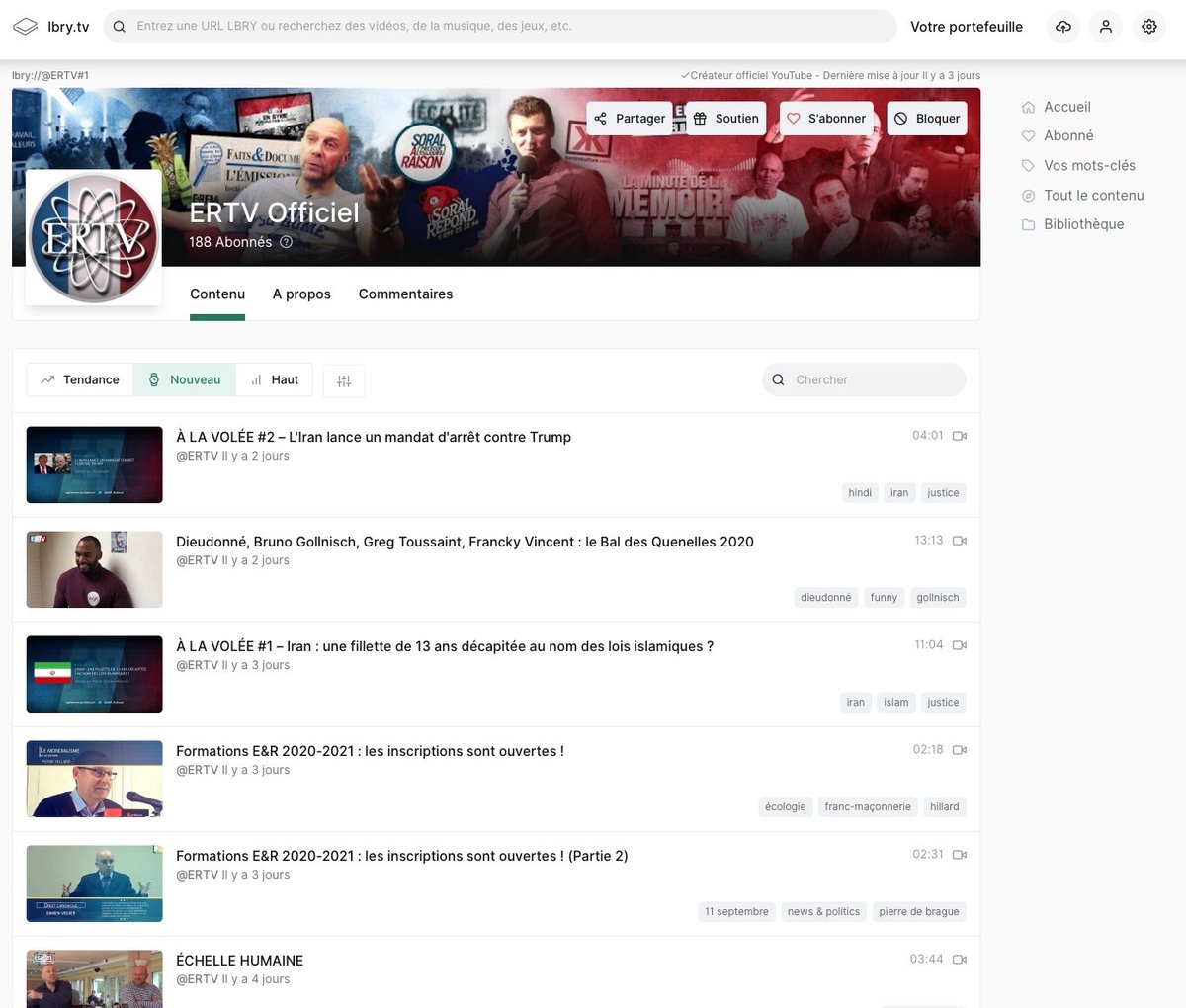Open the user account icon

tap(1106, 27)
